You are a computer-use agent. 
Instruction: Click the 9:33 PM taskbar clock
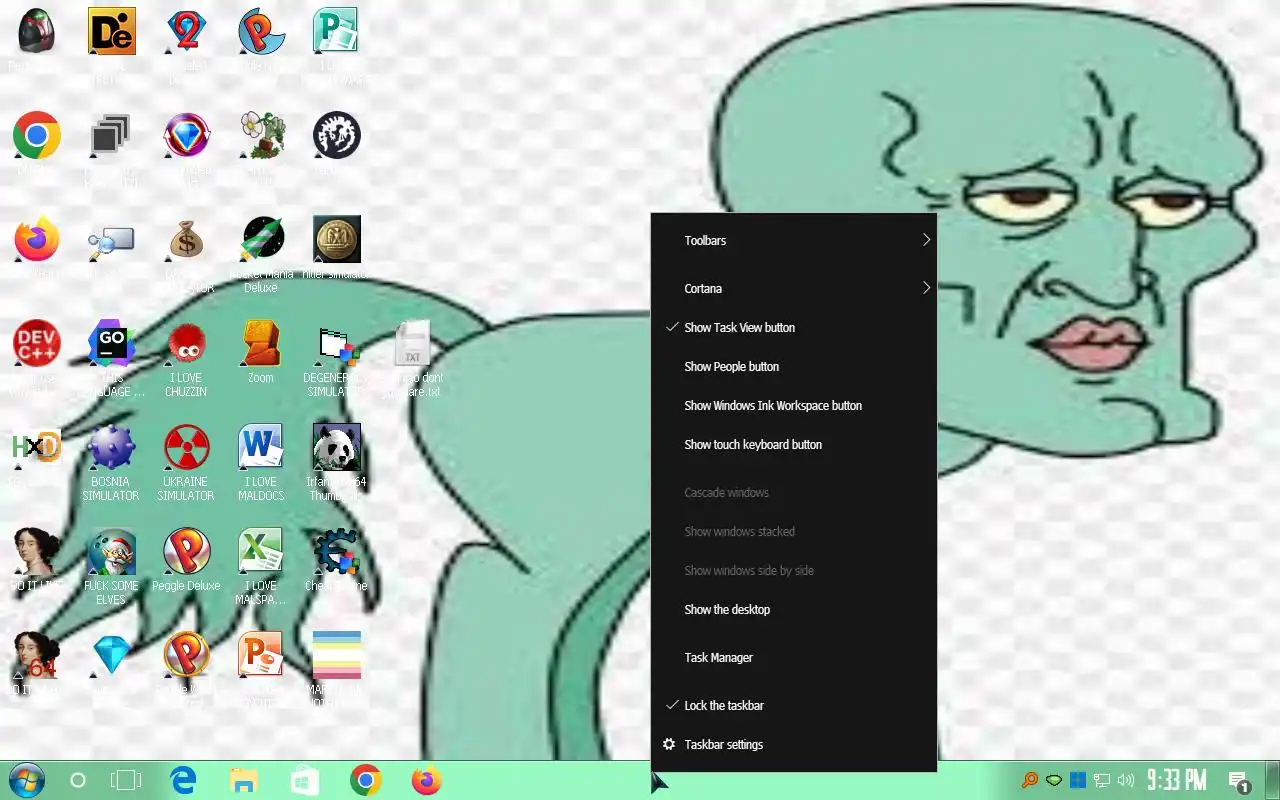[1177, 780]
